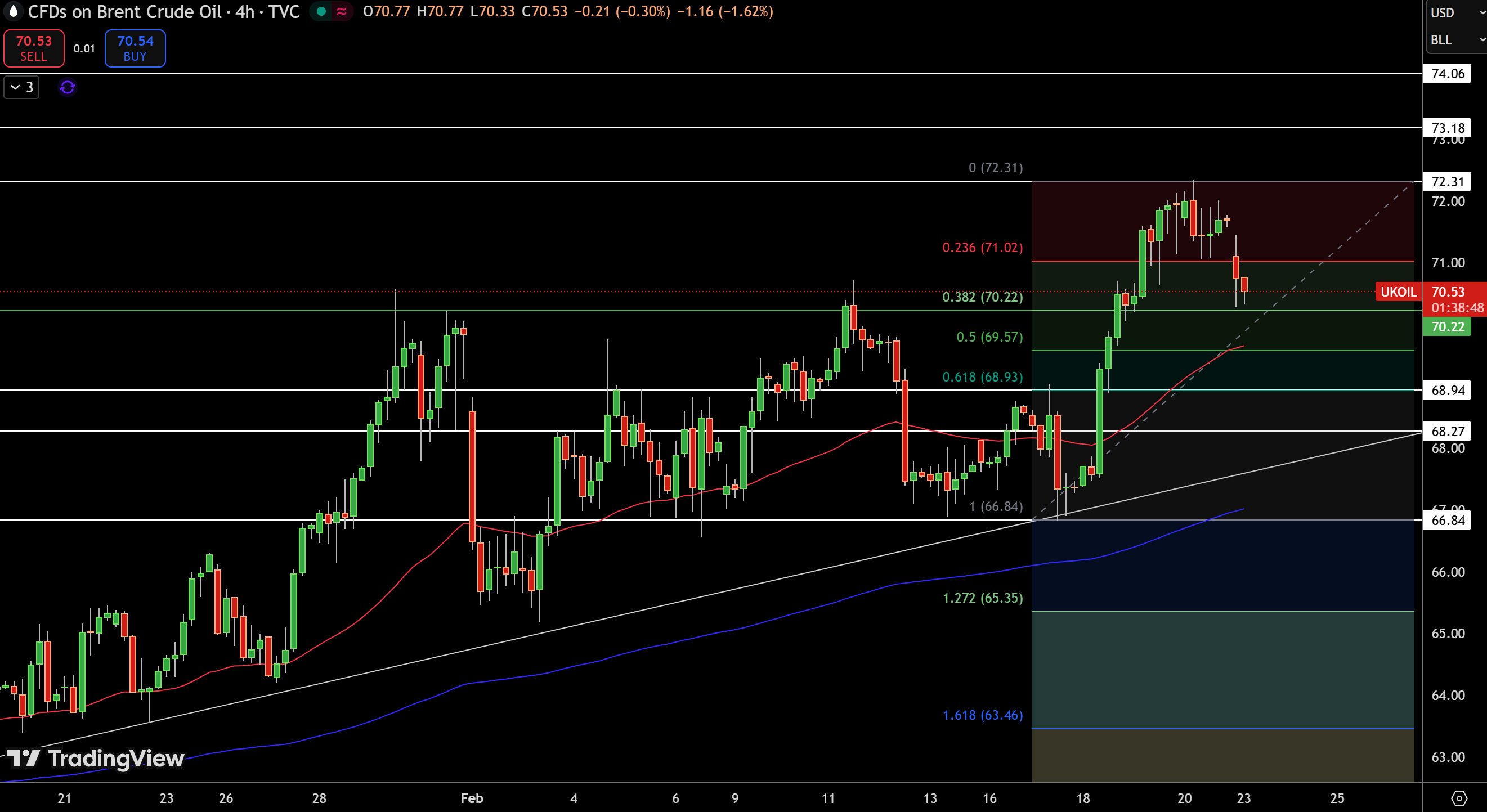Click the green 70.22 price label
This screenshot has height=812, width=1487.
coord(1447,326)
